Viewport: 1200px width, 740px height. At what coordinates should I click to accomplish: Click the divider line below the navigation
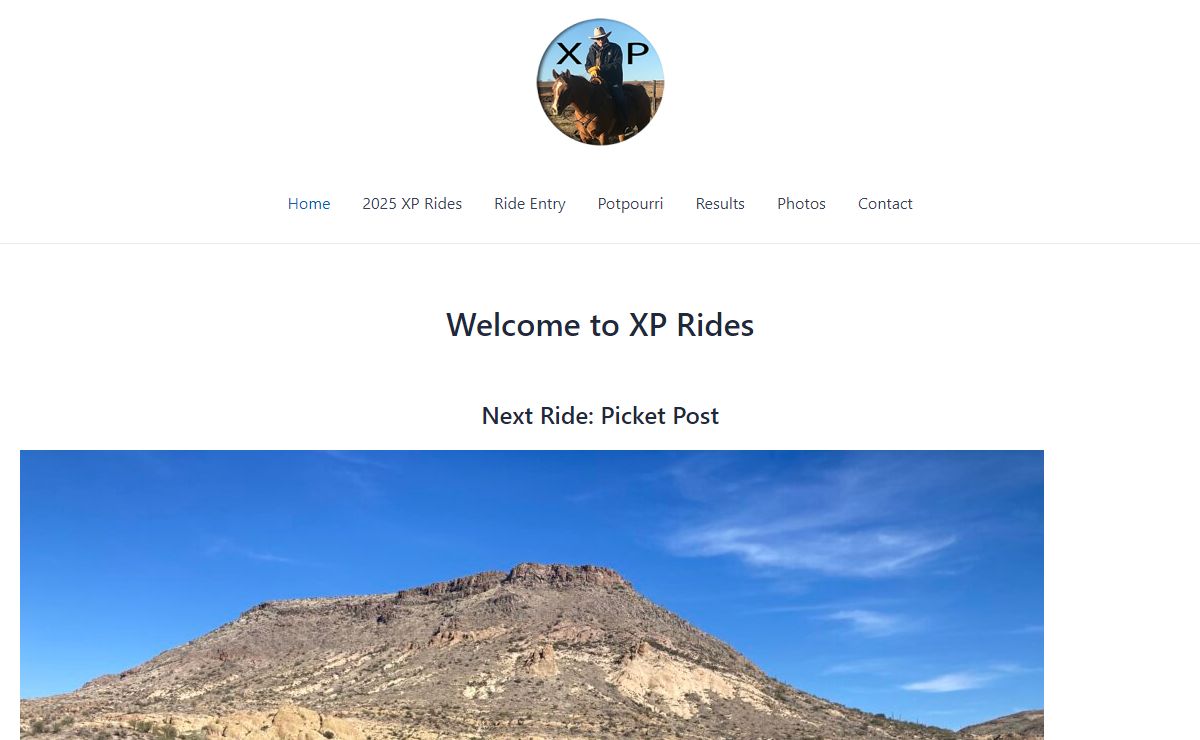click(600, 243)
